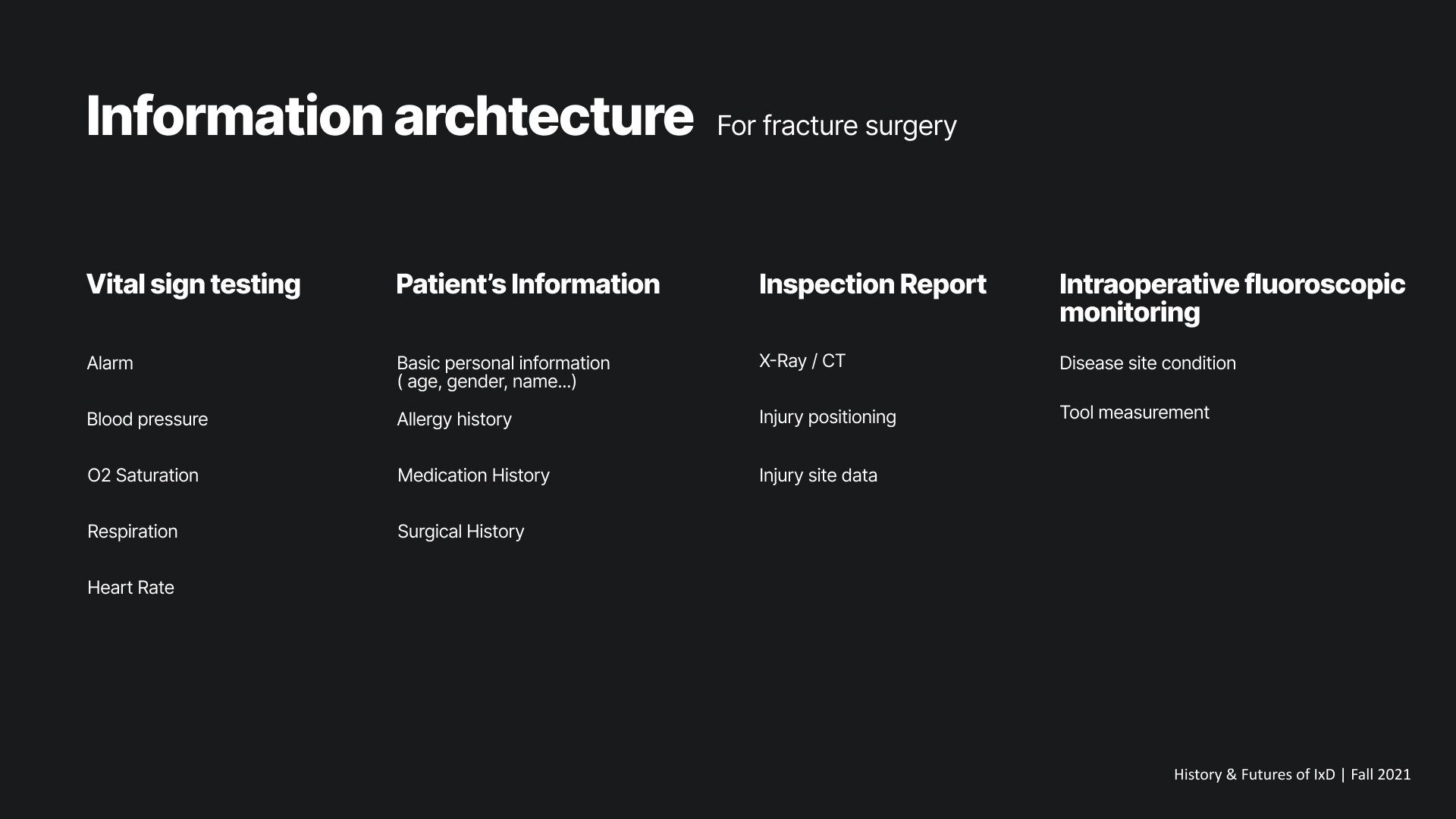Click the "Inspection Report" heading
This screenshot has height=819, width=1456.
[872, 284]
